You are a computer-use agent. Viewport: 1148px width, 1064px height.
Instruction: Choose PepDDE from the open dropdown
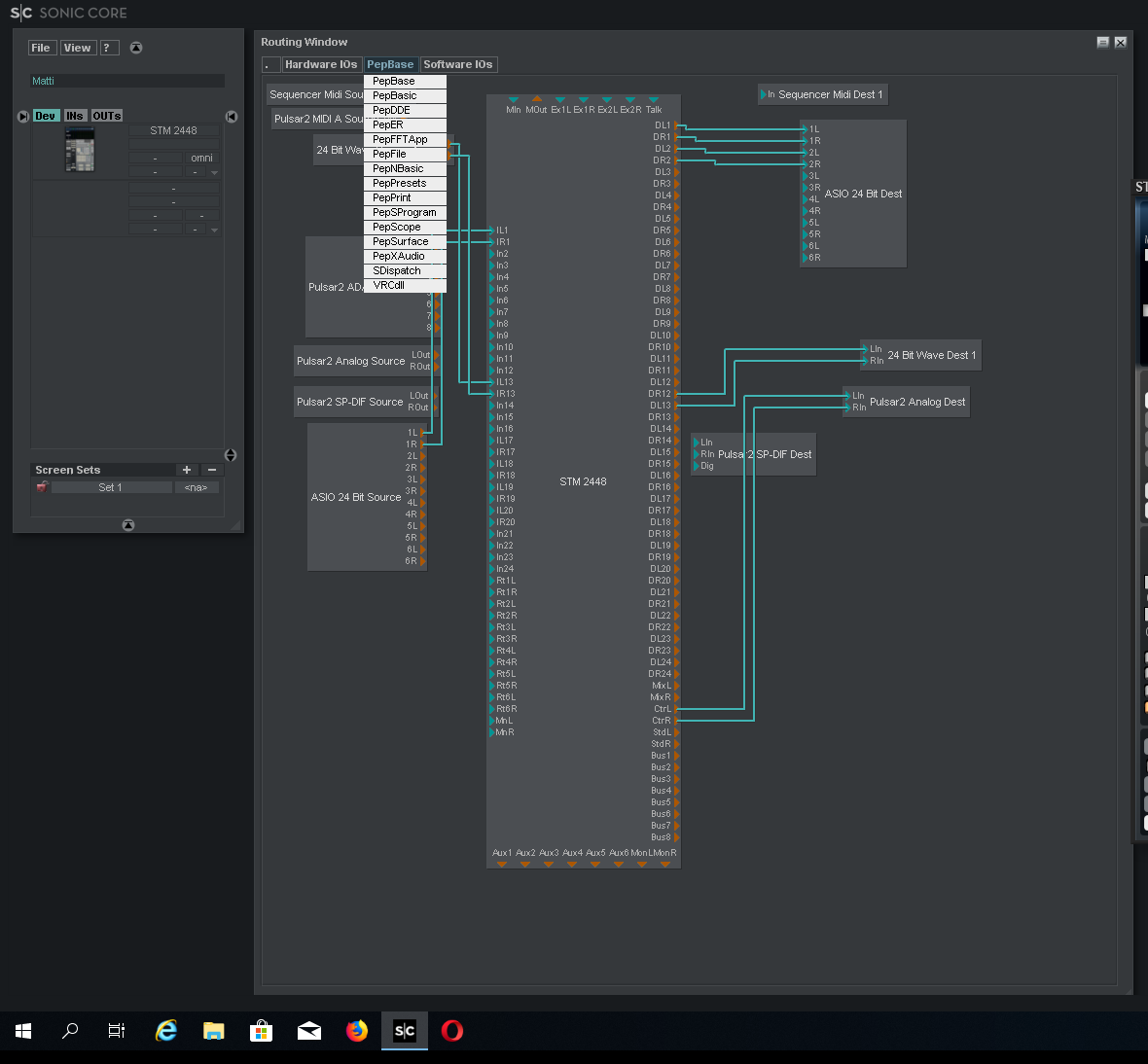coord(405,111)
